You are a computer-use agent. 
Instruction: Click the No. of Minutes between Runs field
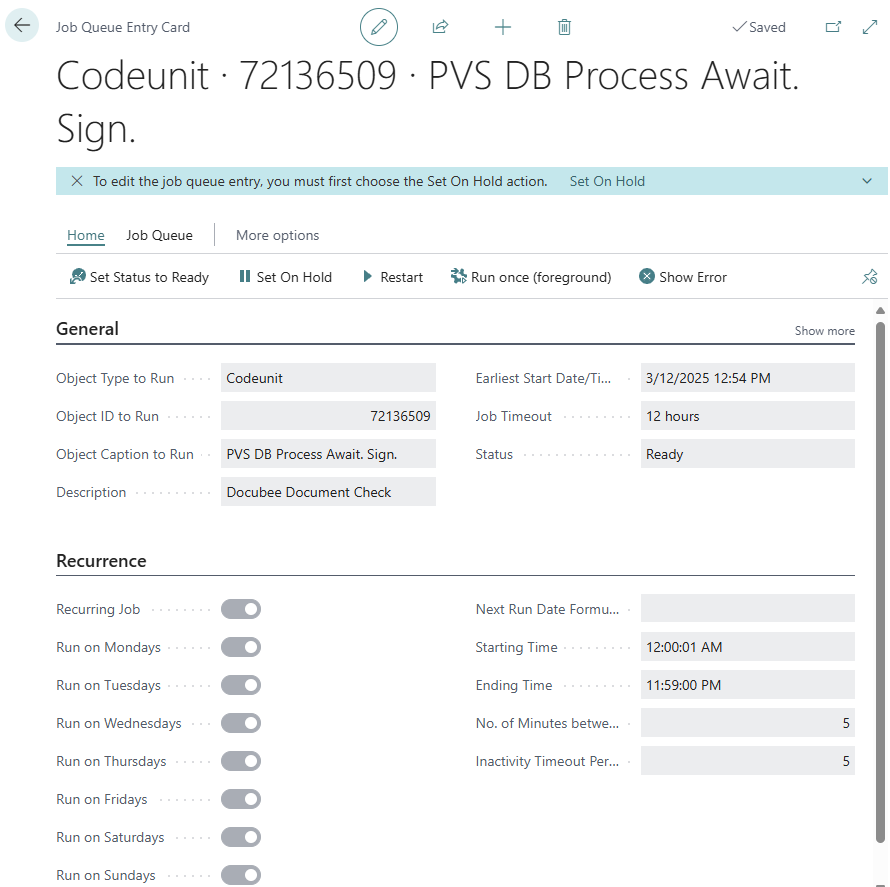point(748,723)
